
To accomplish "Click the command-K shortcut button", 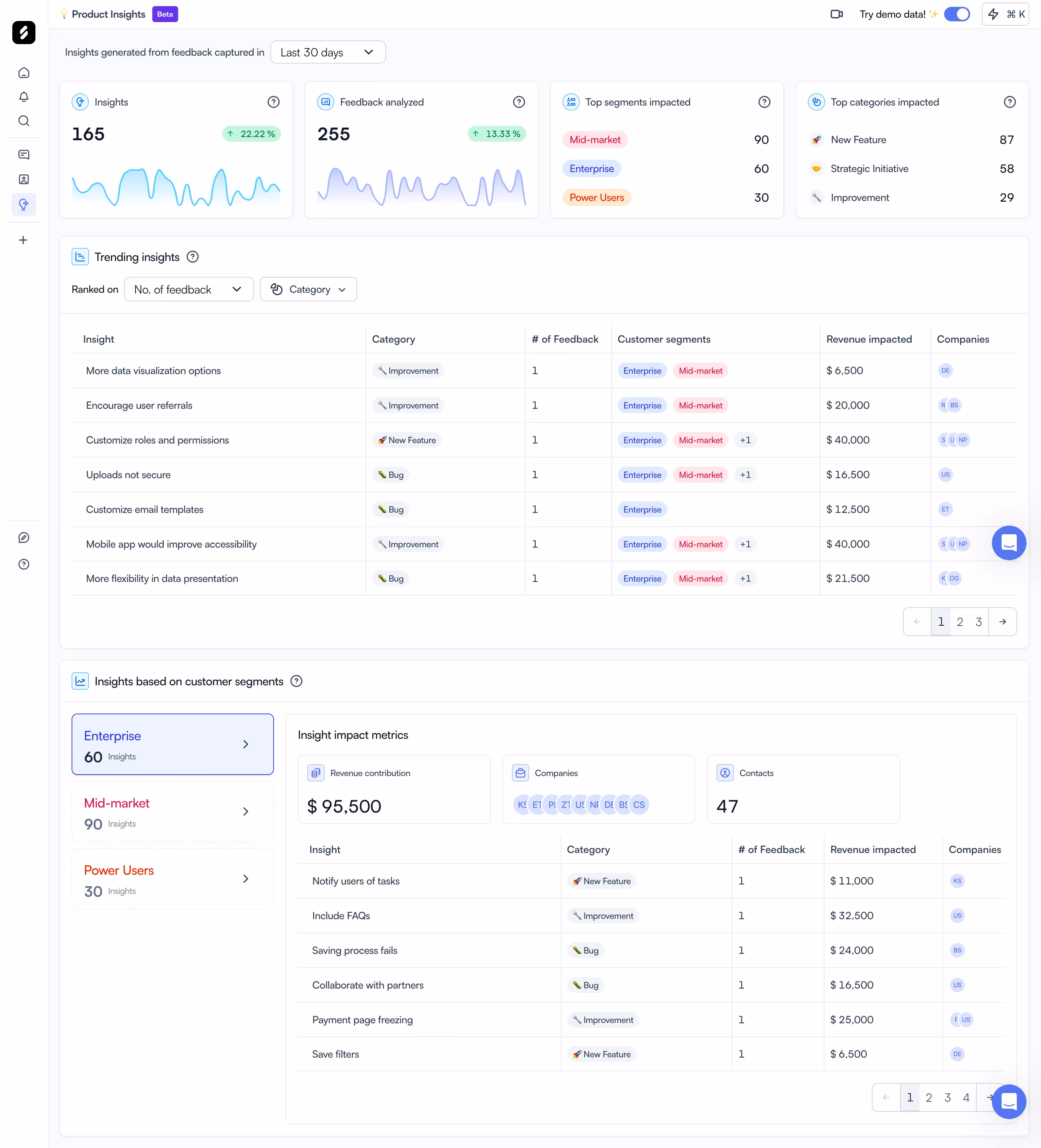I will [1005, 14].
